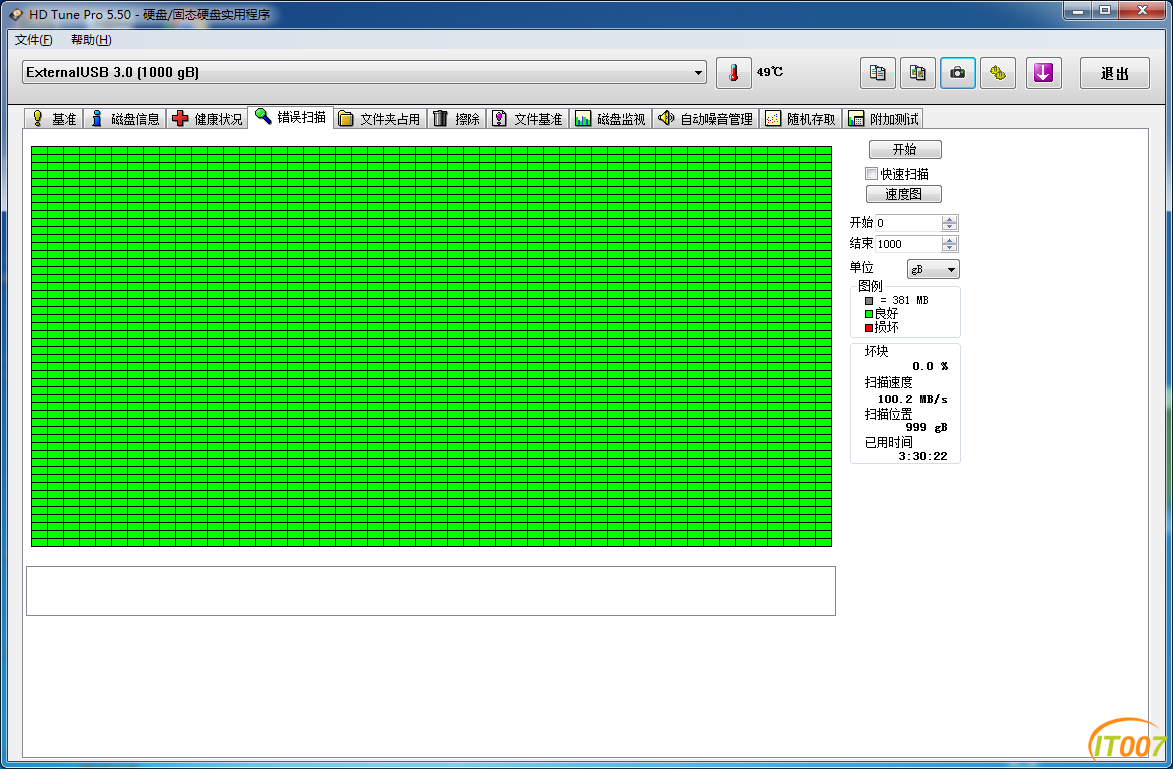Click the thermometer temperature icon
The width and height of the screenshot is (1173, 769).
pos(733,73)
